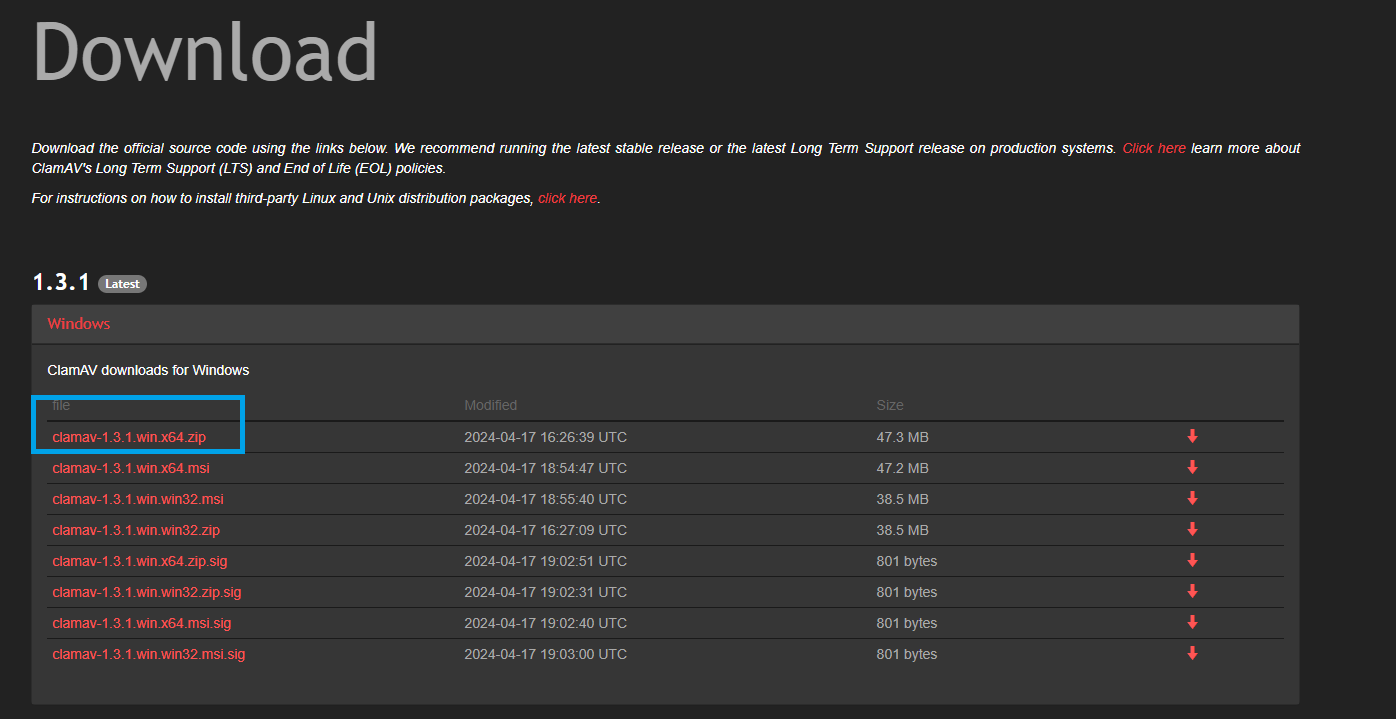Open clamav-1.3.1.win.win32.zip.sig signature link
The image size is (1396, 719).
pyautogui.click(x=147, y=592)
